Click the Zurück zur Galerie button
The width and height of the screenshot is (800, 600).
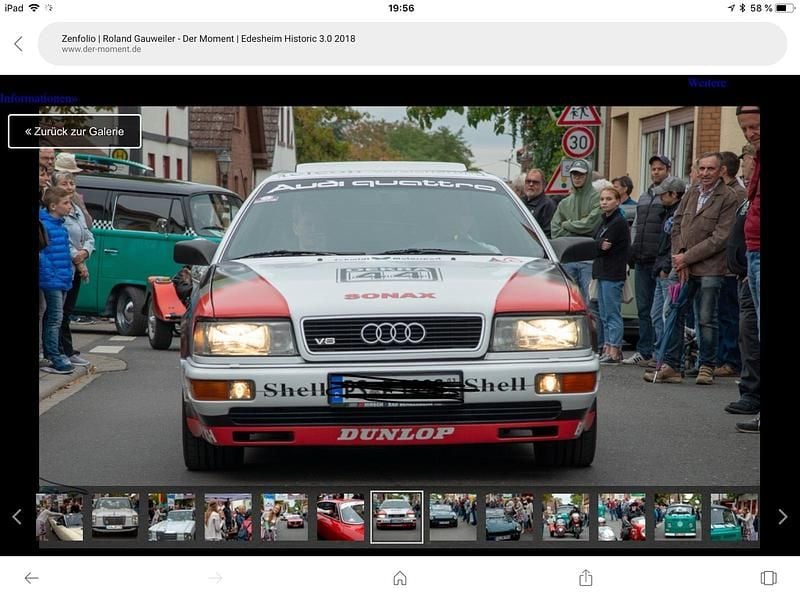pyautogui.click(x=75, y=131)
